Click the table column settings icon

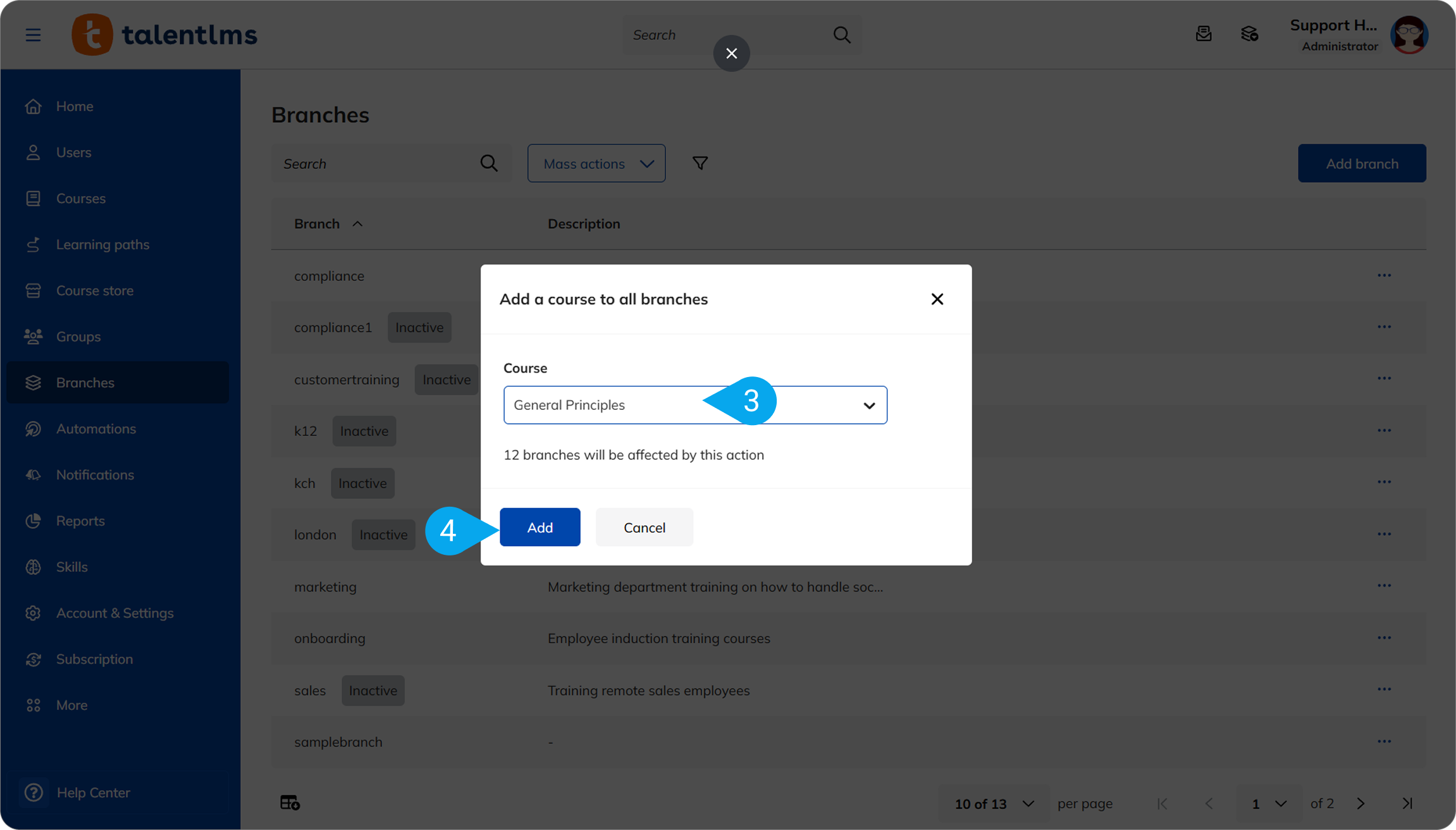pos(290,802)
